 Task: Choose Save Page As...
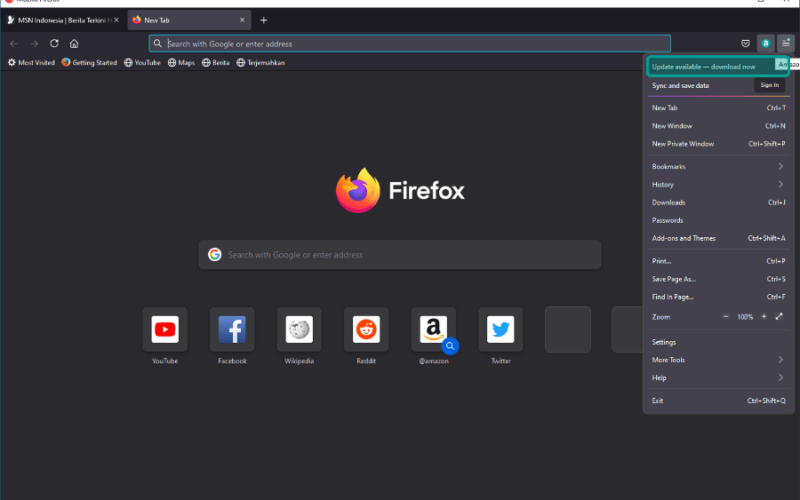click(x=718, y=279)
